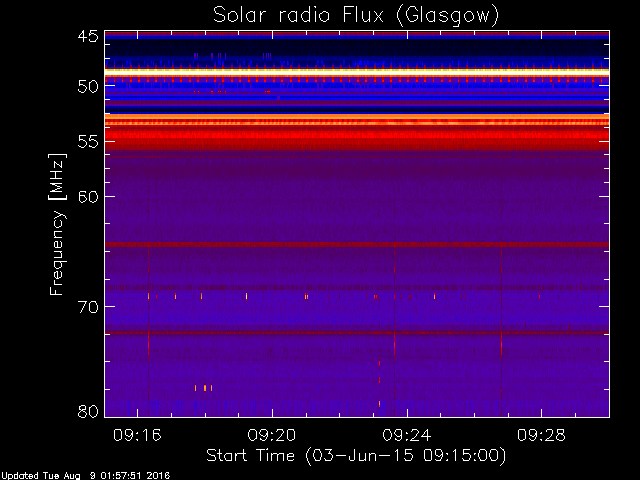Click the 50 frequency tick label

pyautogui.click(x=88, y=87)
